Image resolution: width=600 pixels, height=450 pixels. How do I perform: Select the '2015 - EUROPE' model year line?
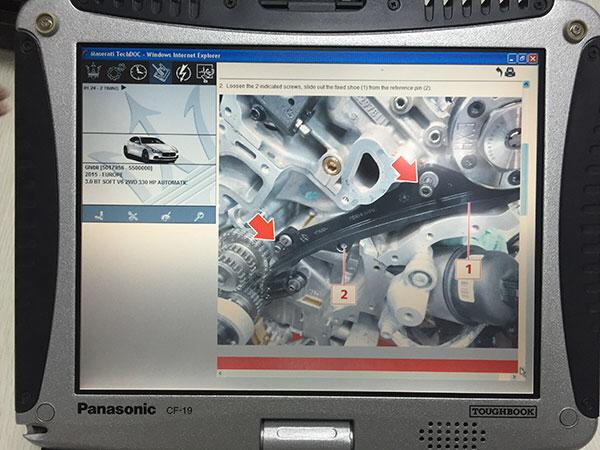point(104,175)
